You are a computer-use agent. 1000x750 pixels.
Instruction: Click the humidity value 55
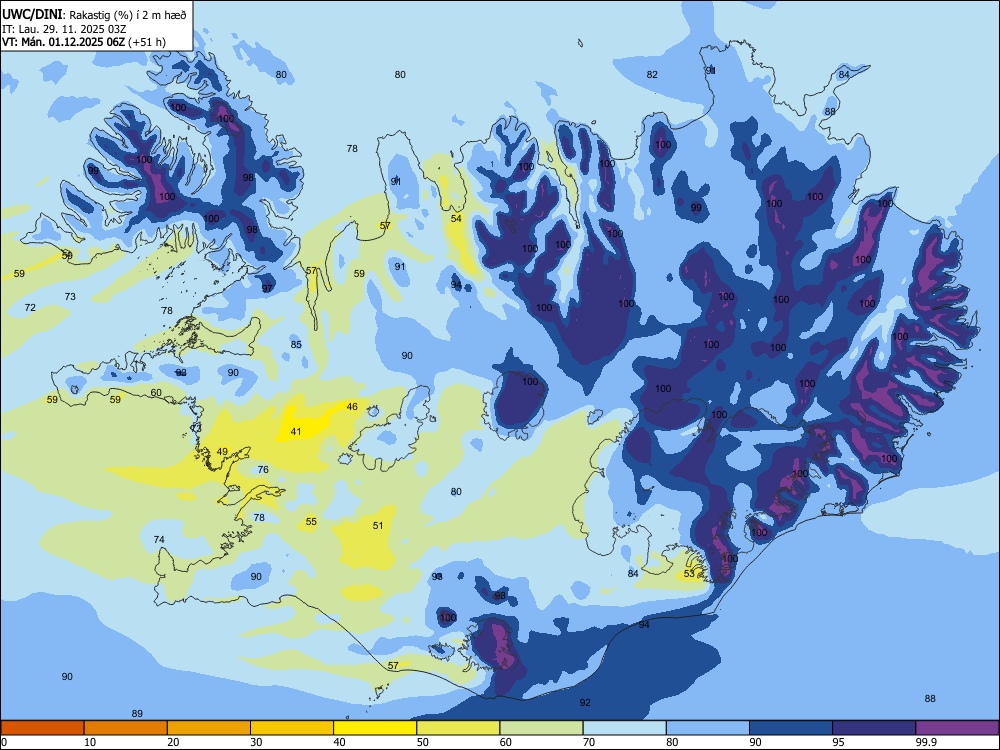point(311,522)
